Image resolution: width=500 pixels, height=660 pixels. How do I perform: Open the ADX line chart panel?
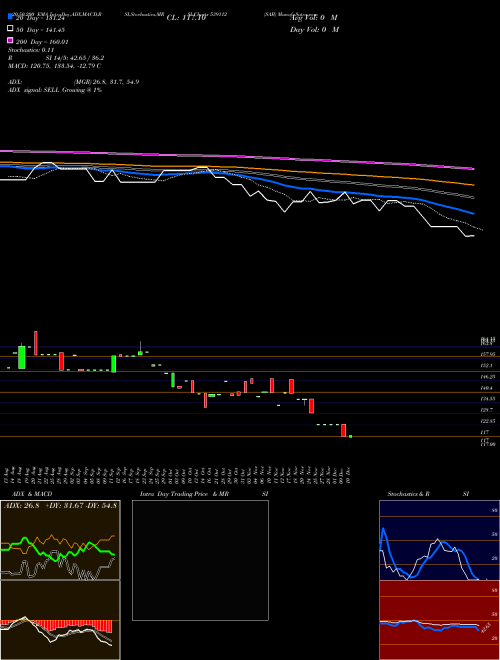click(x=60, y=540)
